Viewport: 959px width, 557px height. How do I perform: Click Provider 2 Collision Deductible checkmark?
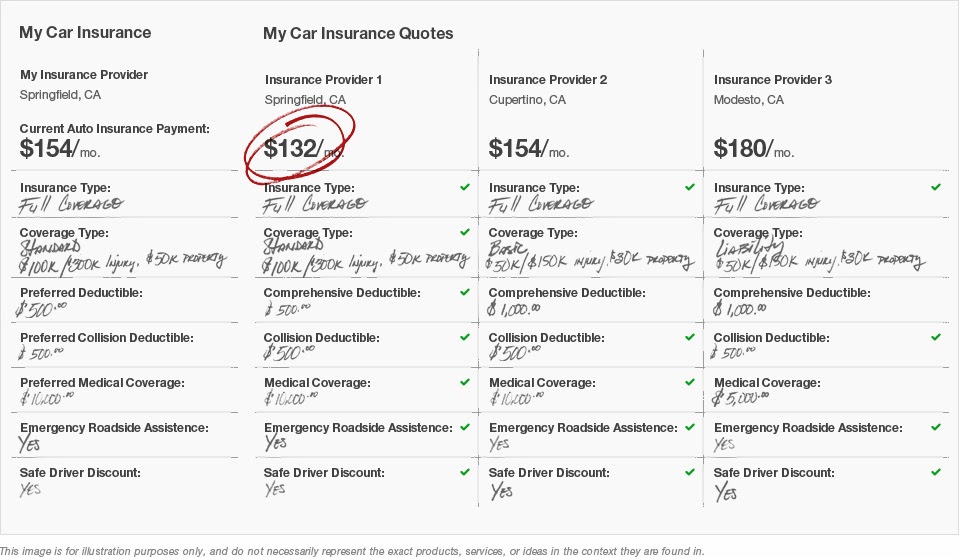pos(690,337)
